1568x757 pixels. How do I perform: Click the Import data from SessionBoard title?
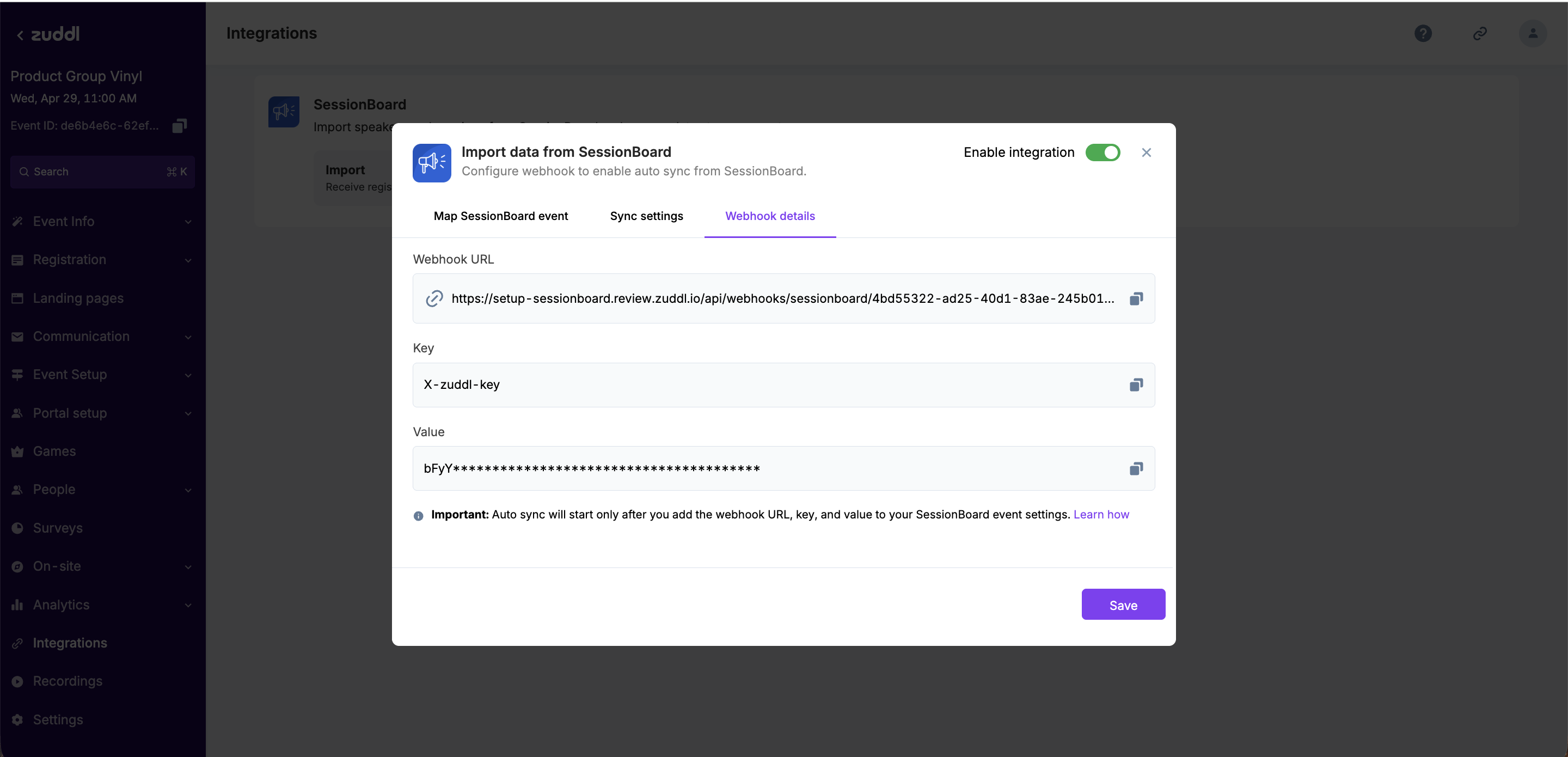pos(566,152)
